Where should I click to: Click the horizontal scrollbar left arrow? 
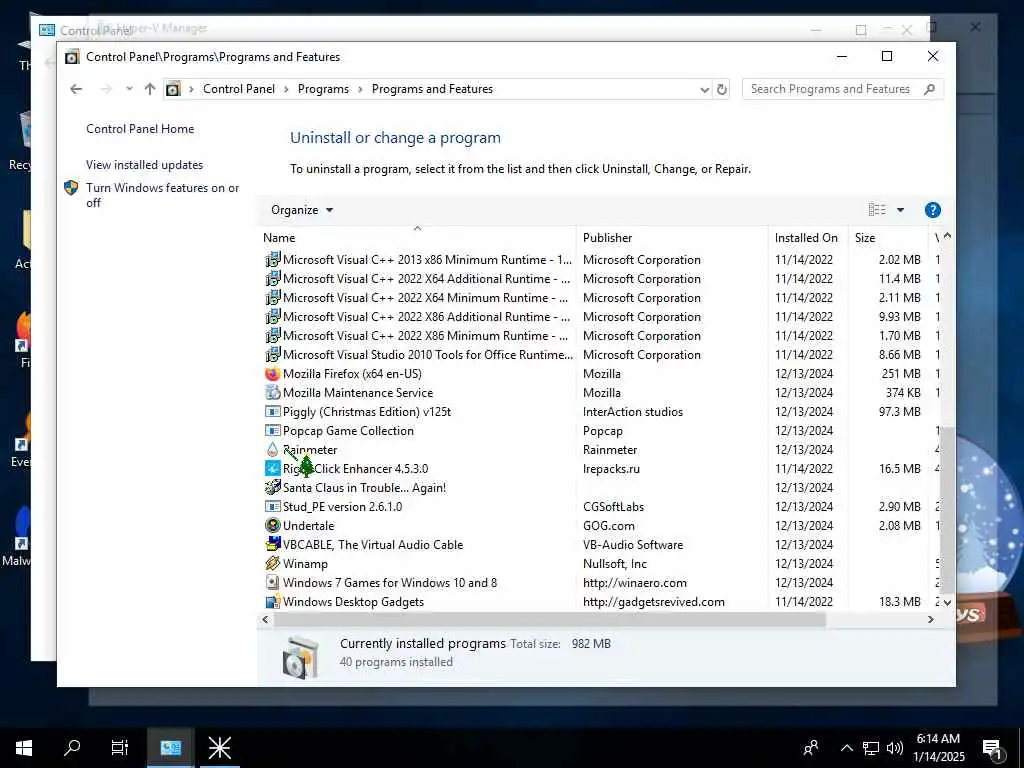click(x=265, y=620)
